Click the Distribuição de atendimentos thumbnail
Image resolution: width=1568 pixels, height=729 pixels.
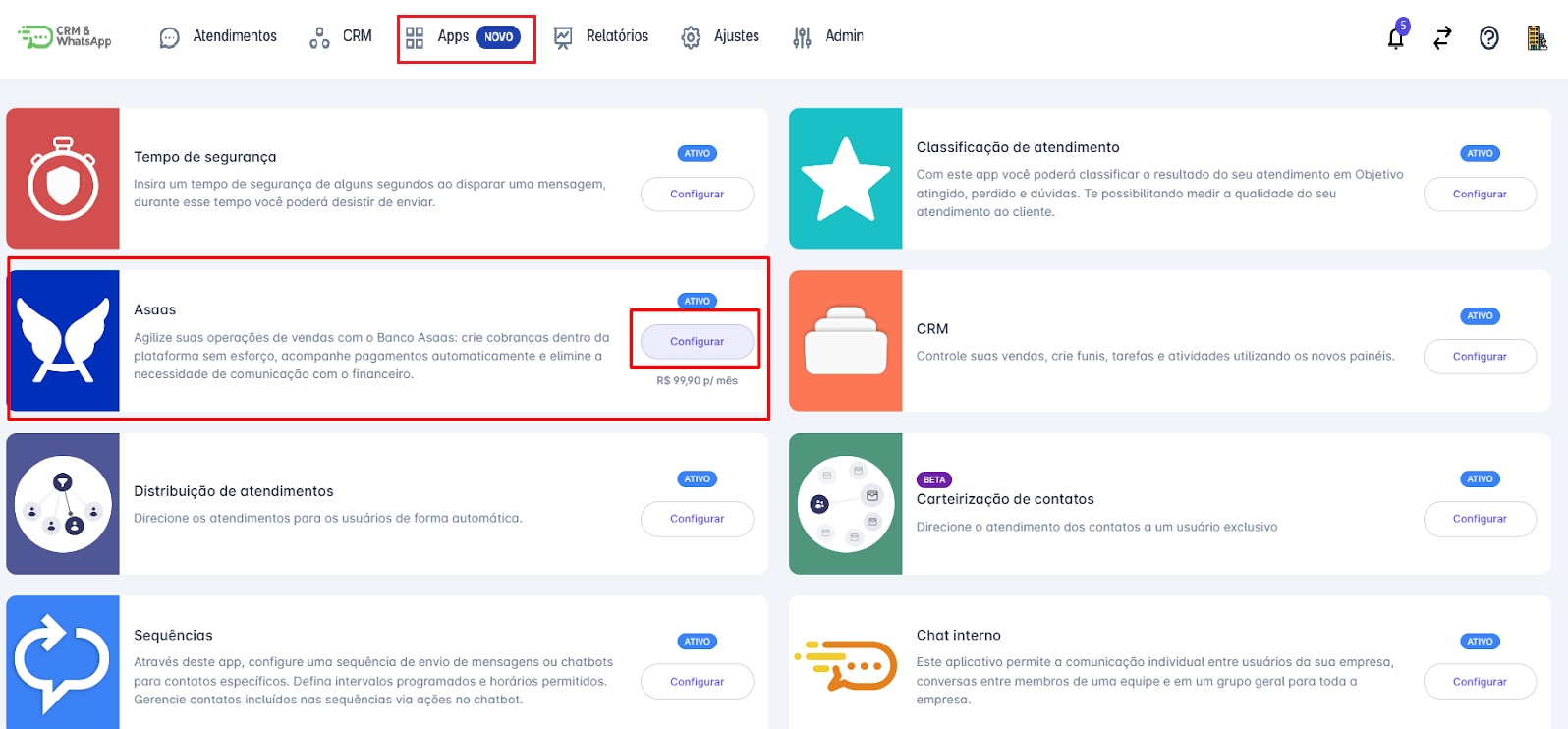[63, 503]
